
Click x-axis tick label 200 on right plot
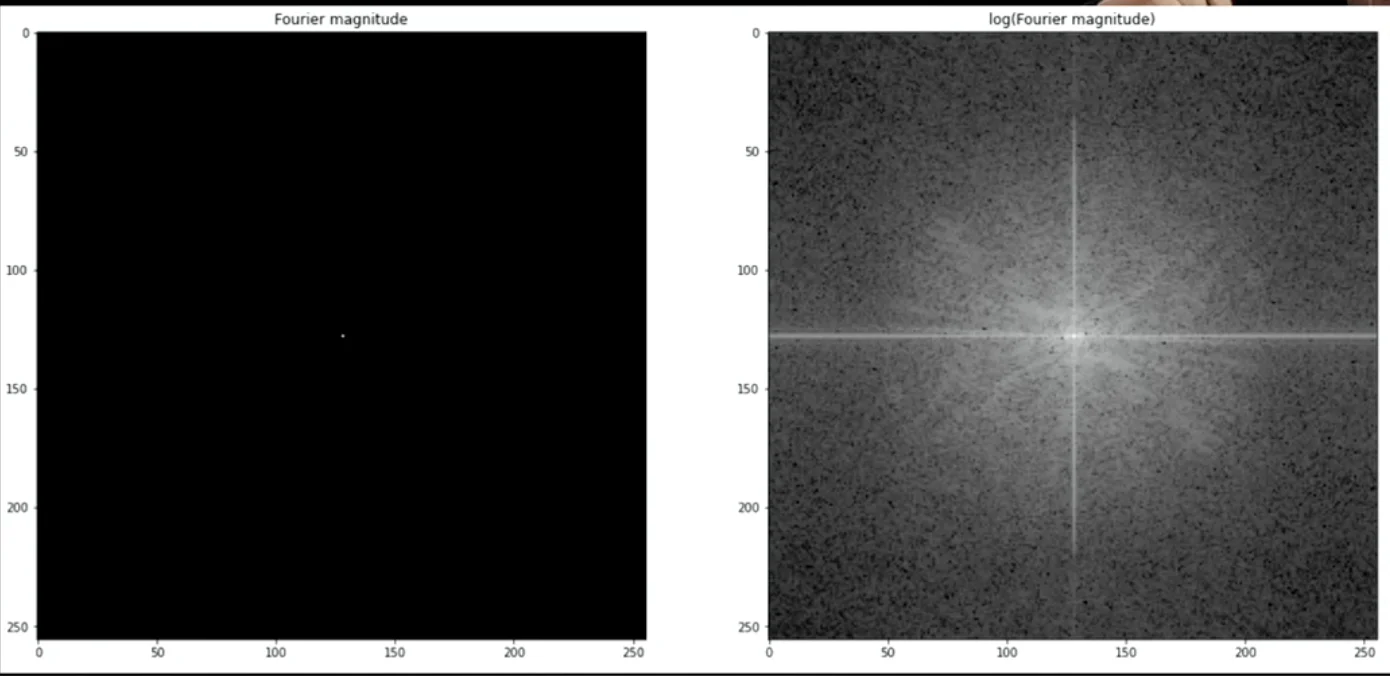(1245, 651)
